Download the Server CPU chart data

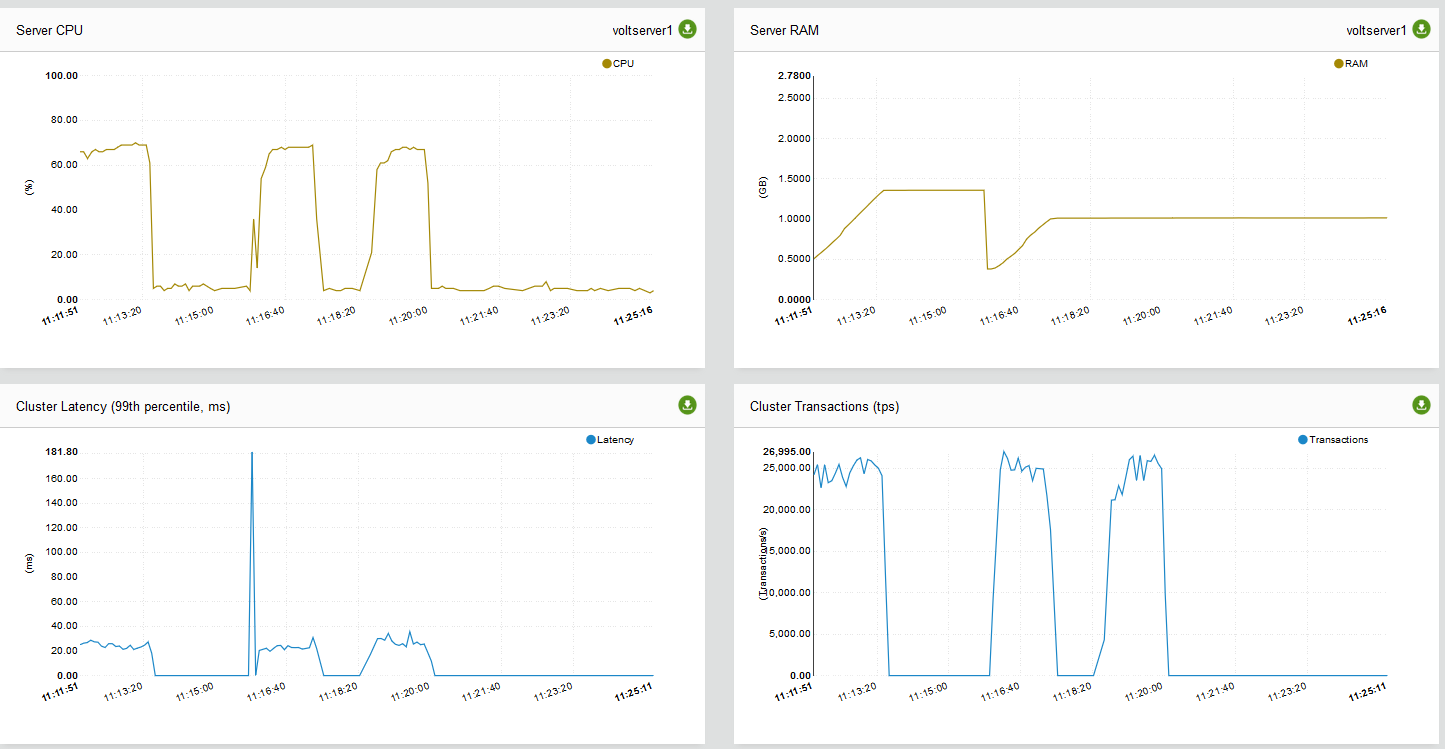(x=687, y=29)
